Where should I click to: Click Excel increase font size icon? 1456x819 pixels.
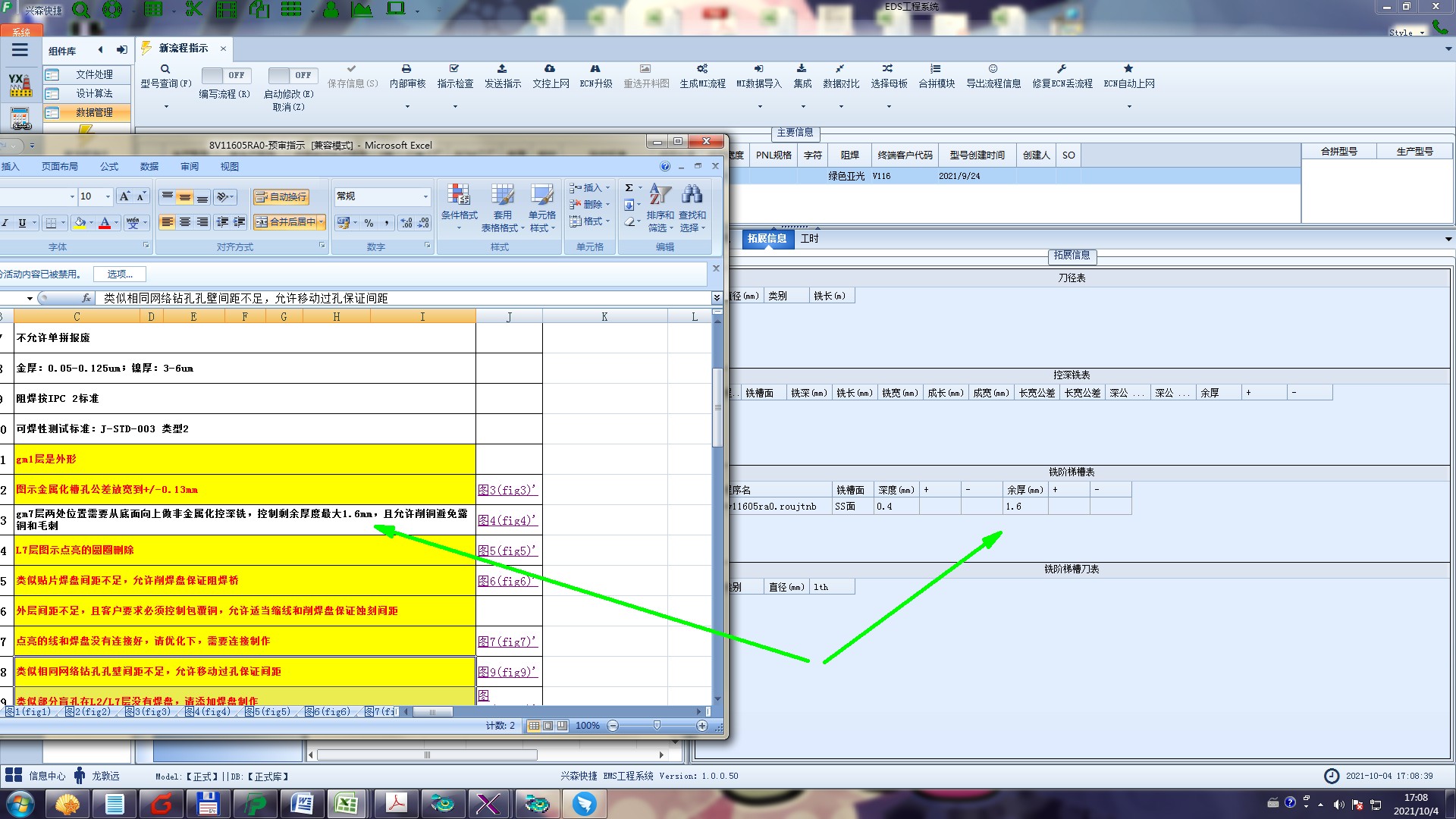[124, 196]
